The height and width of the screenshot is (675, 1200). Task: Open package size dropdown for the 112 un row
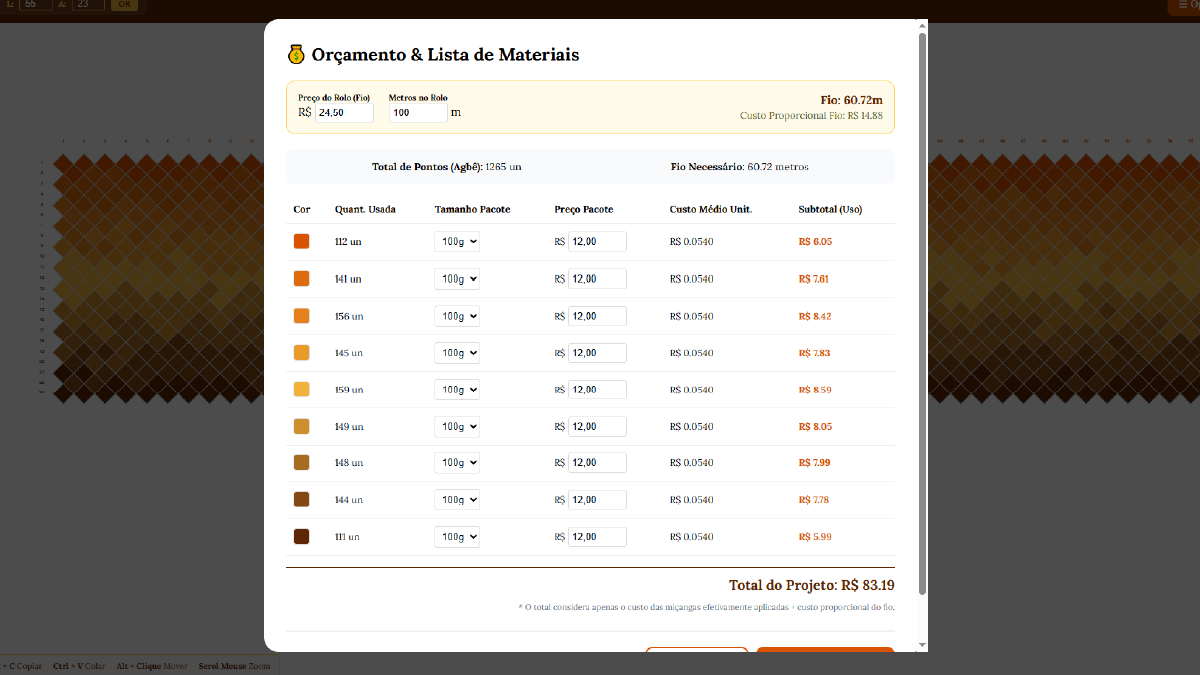click(x=457, y=242)
